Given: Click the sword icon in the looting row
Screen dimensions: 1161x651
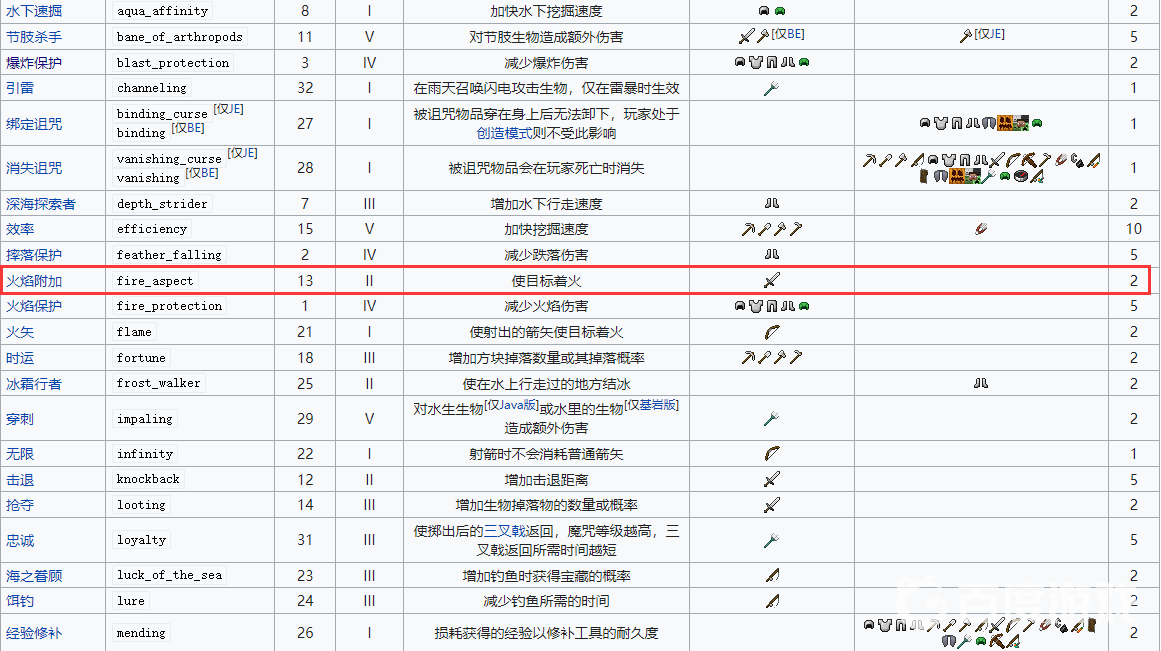Looking at the screenshot, I should [x=771, y=505].
